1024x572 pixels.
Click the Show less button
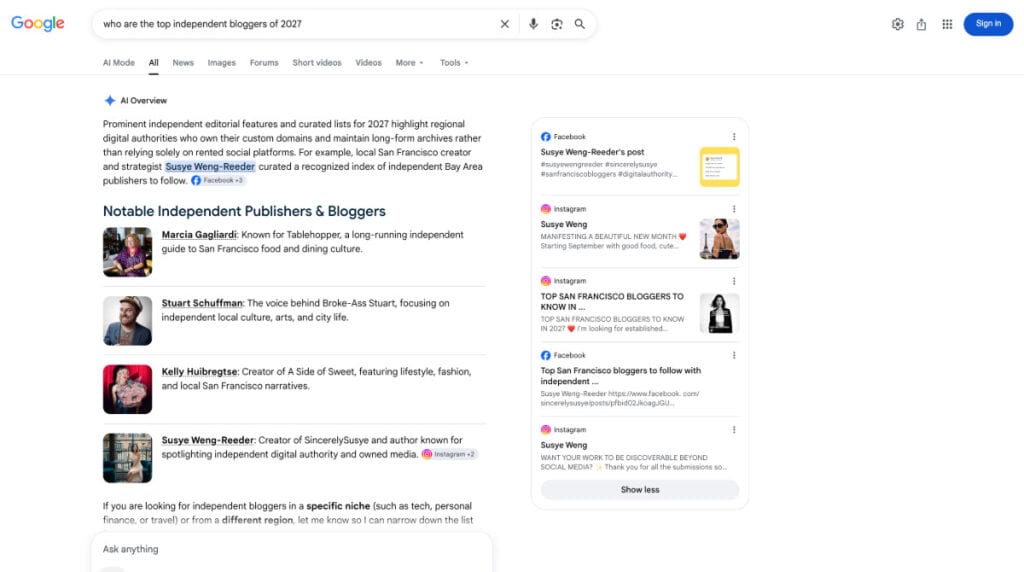640,490
